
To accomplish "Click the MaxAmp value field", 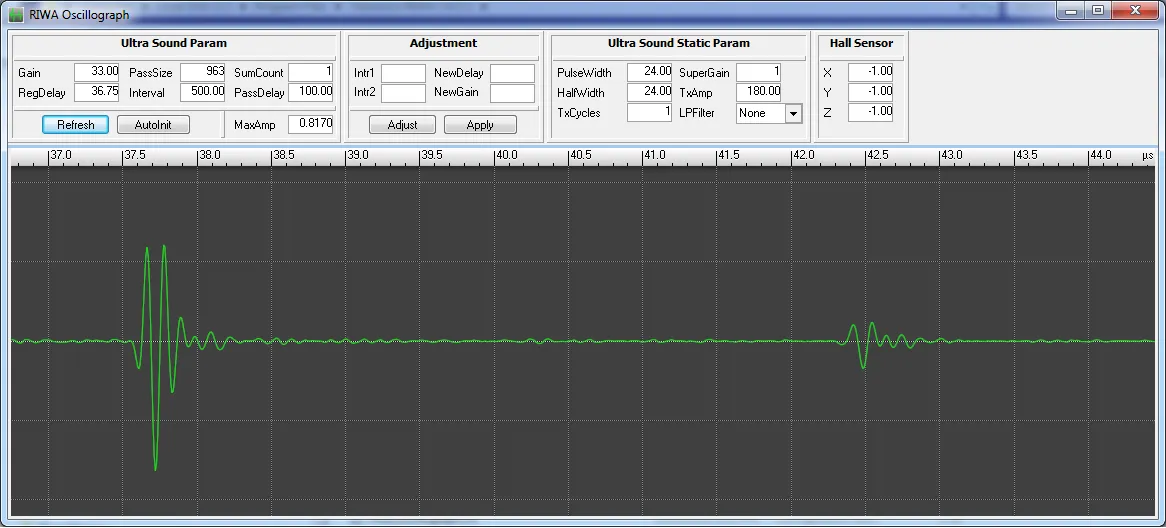I will click(x=311, y=123).
